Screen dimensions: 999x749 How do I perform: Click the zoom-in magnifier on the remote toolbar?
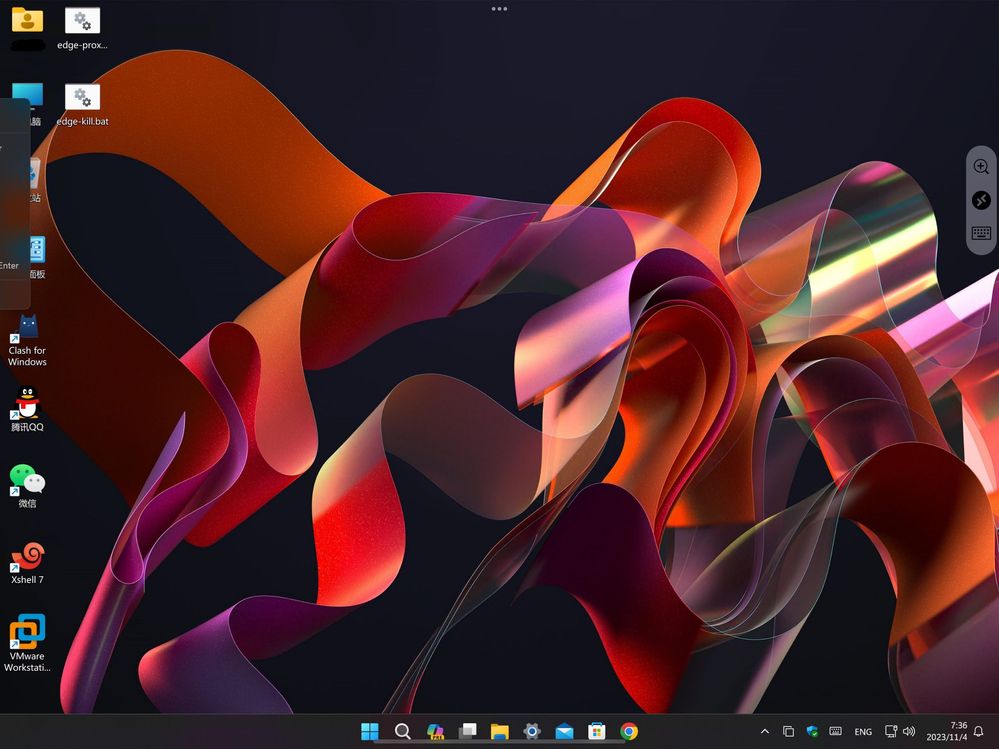(981, 167)
